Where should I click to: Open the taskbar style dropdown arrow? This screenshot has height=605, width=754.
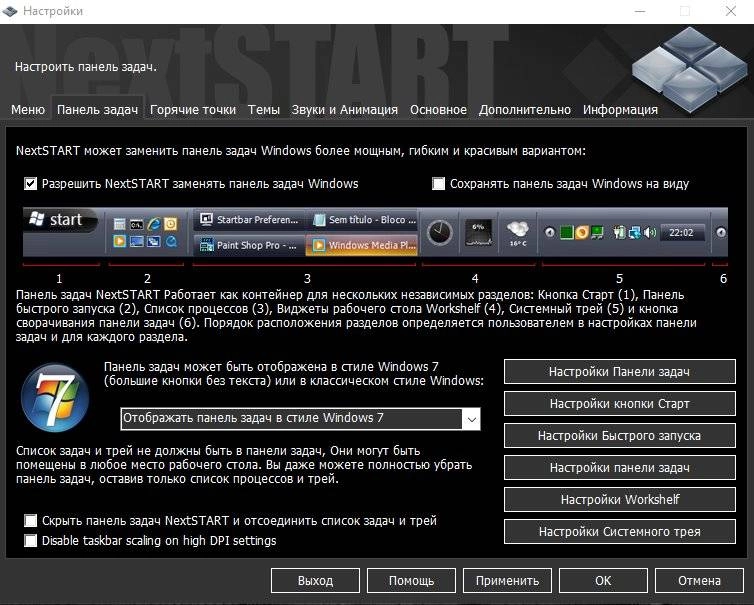pos(471,419)
